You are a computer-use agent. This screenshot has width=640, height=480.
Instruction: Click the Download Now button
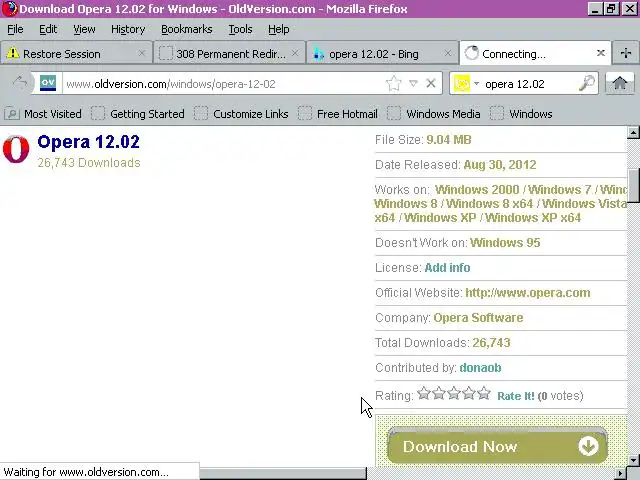point(497,446)
